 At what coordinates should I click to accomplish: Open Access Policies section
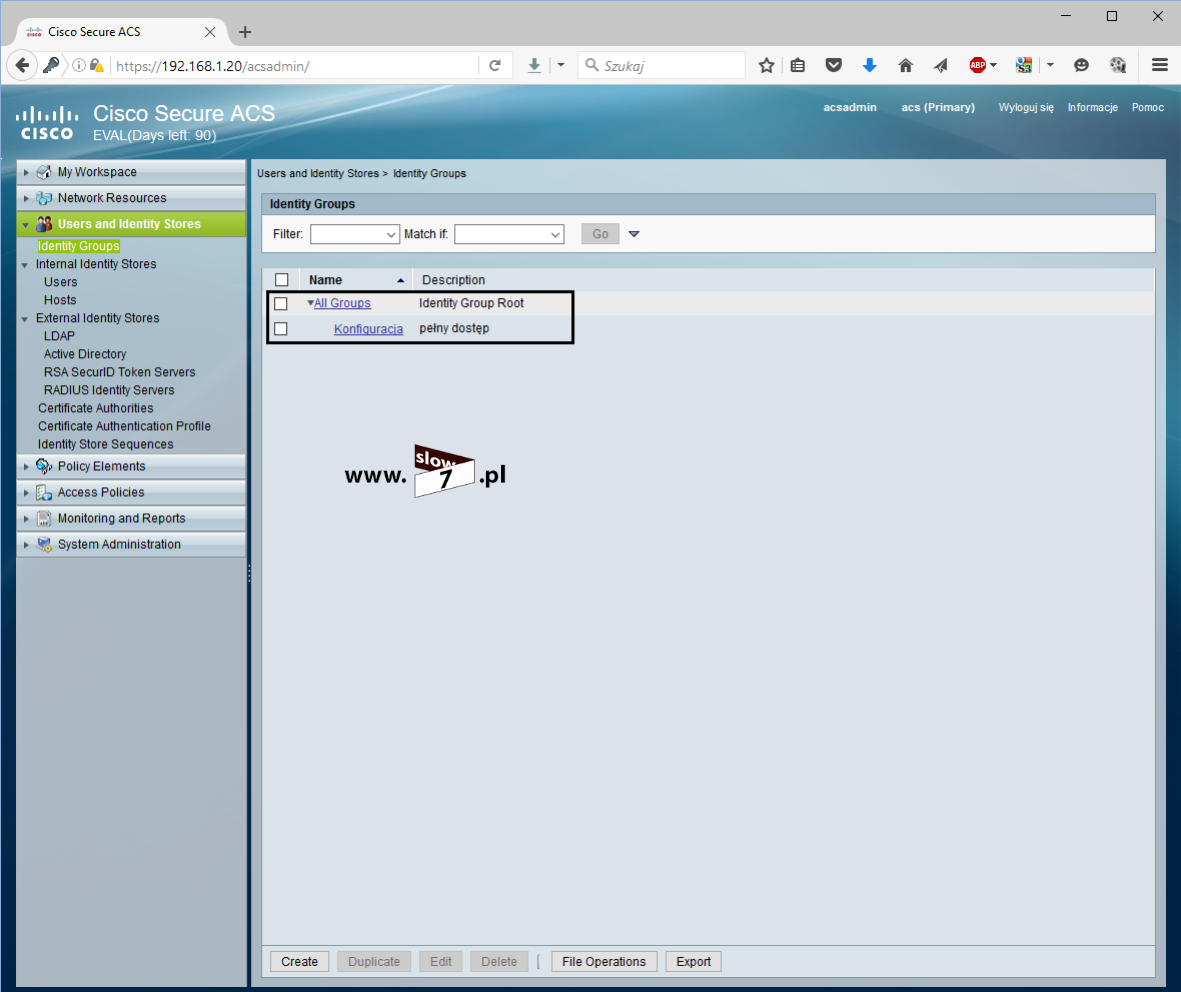pyautogui.click(x=131, y=493)
